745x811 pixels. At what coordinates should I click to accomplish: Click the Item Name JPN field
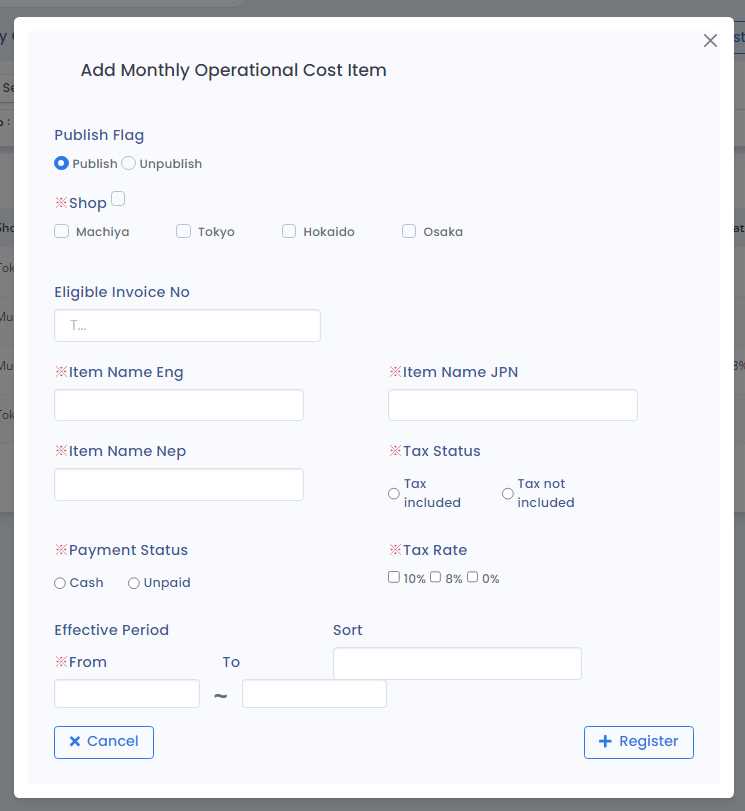[512, 405]
